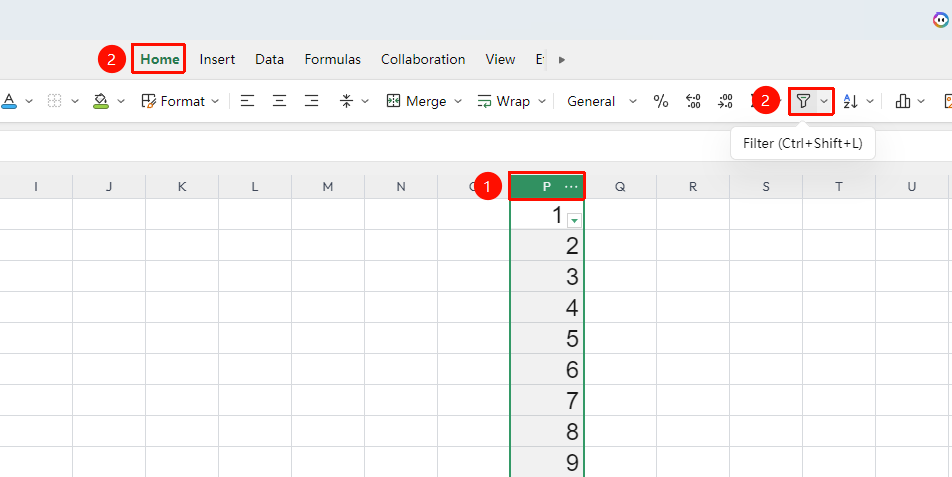Click the colorful assistant icon at top right
Screen dimensions: 952x477
[941, 20]
